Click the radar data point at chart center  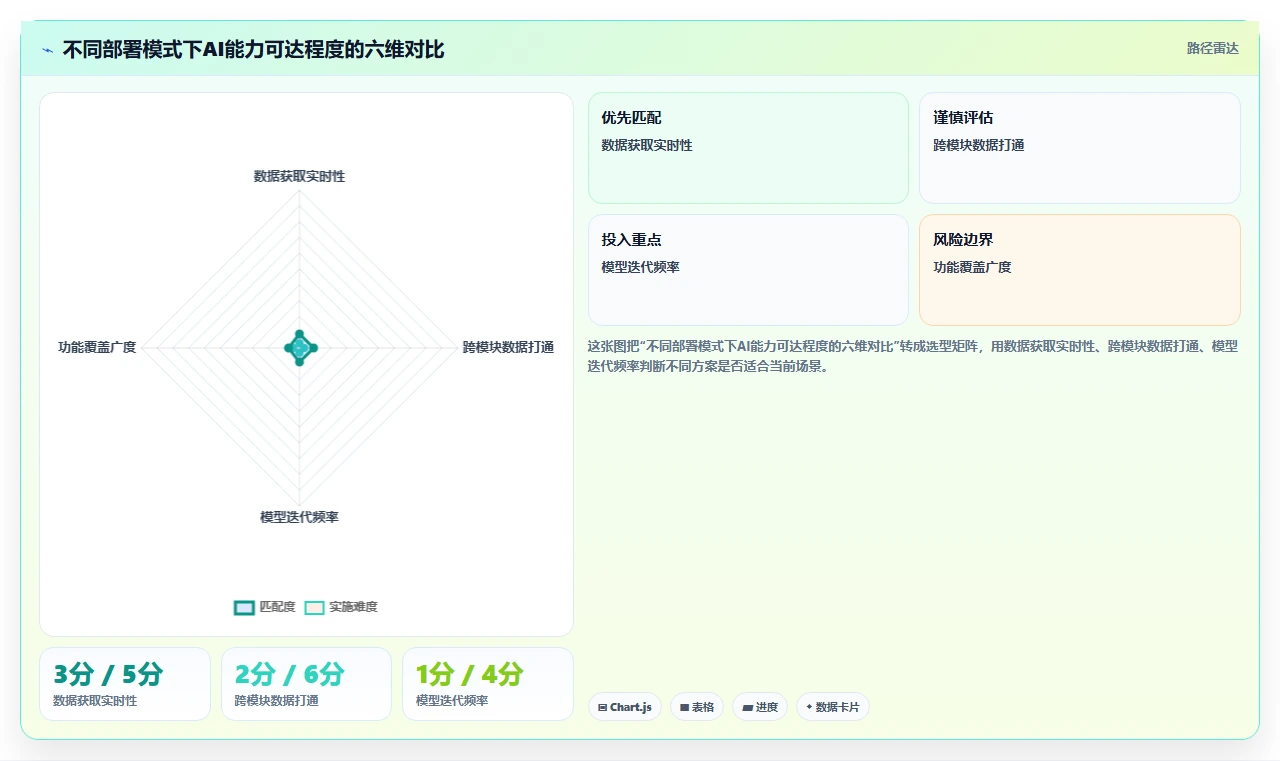(x=299, y=348)
